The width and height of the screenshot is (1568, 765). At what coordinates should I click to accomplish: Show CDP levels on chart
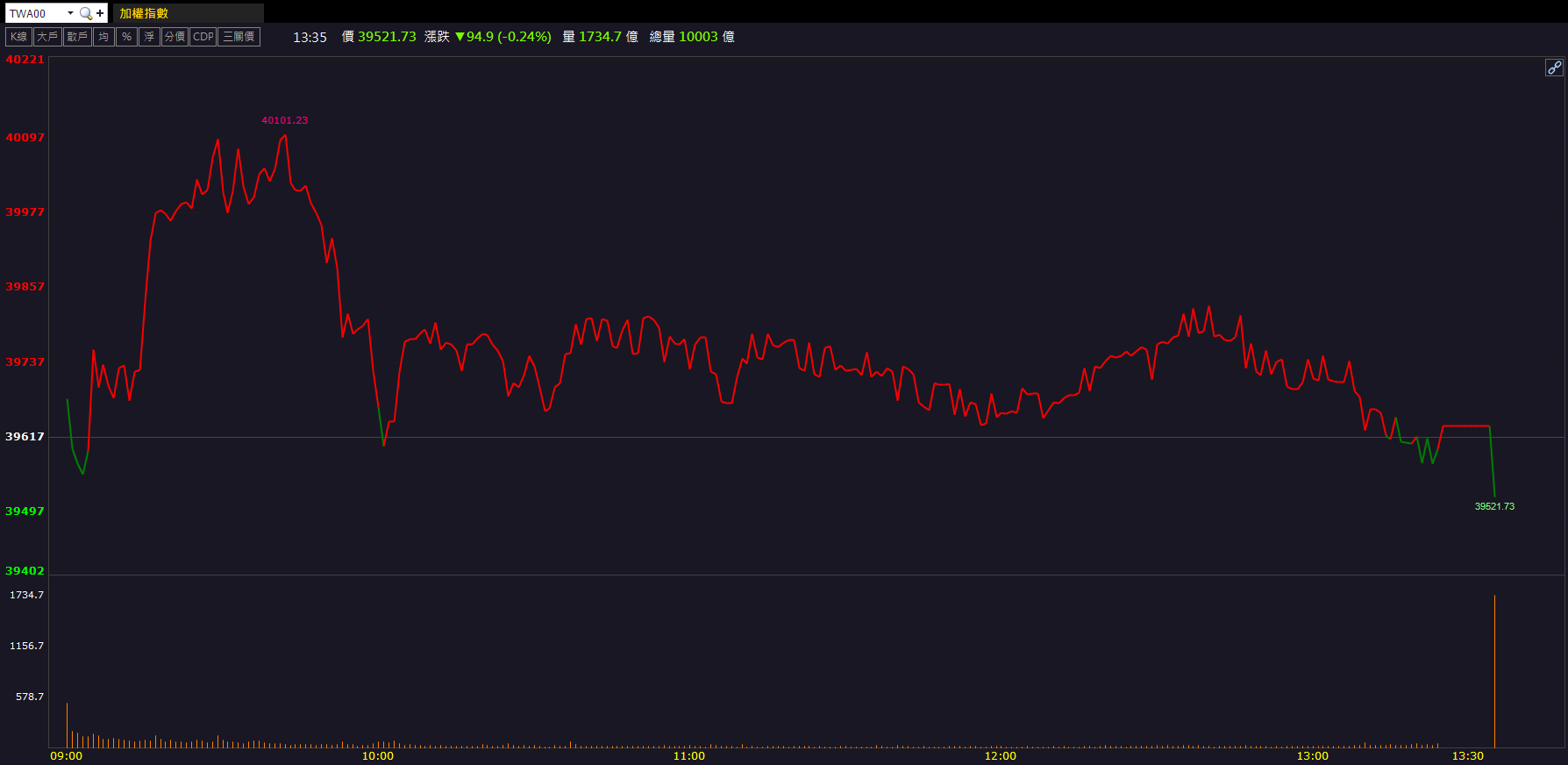click(x=203, y=37)
